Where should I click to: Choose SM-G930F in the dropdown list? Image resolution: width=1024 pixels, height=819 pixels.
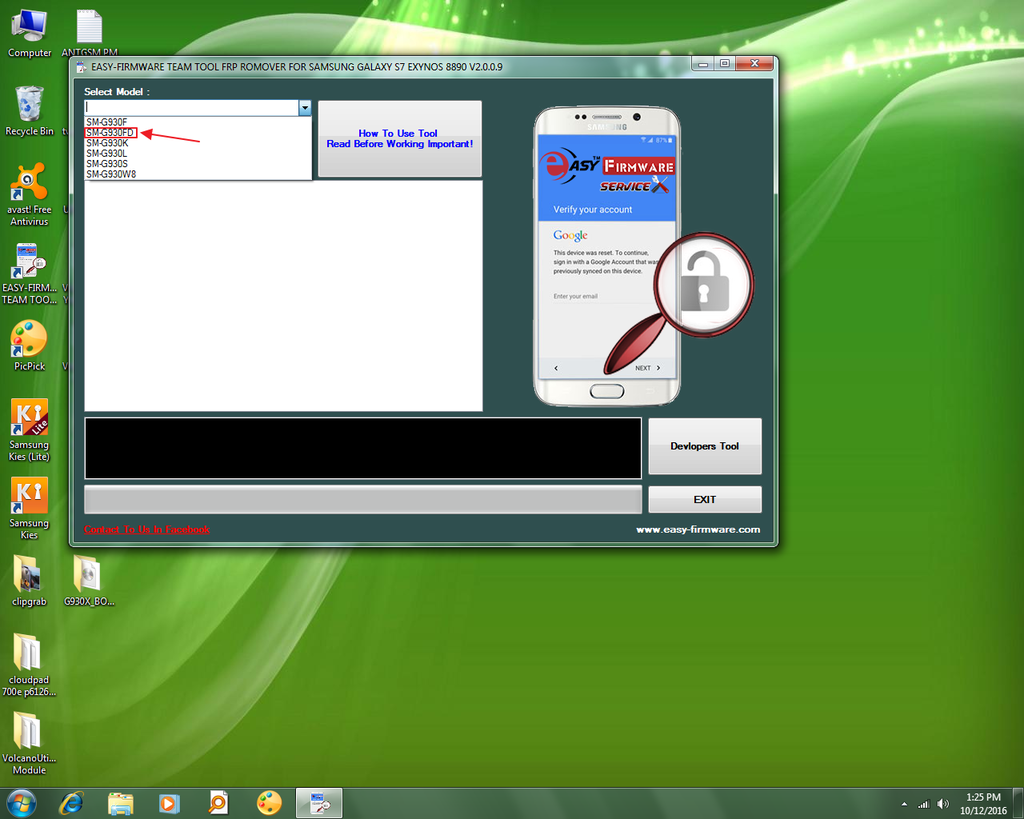click(106, 122)
